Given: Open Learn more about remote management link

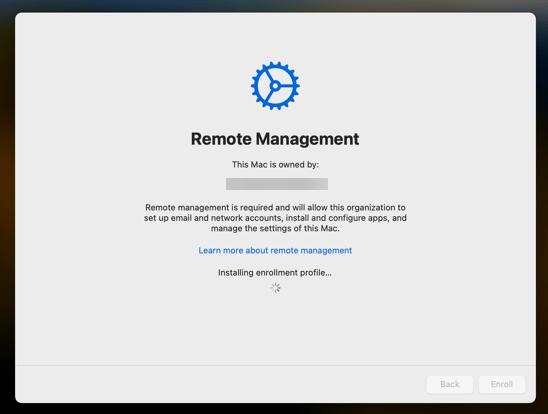Looking at the screenshot, I should pos(275,250).
